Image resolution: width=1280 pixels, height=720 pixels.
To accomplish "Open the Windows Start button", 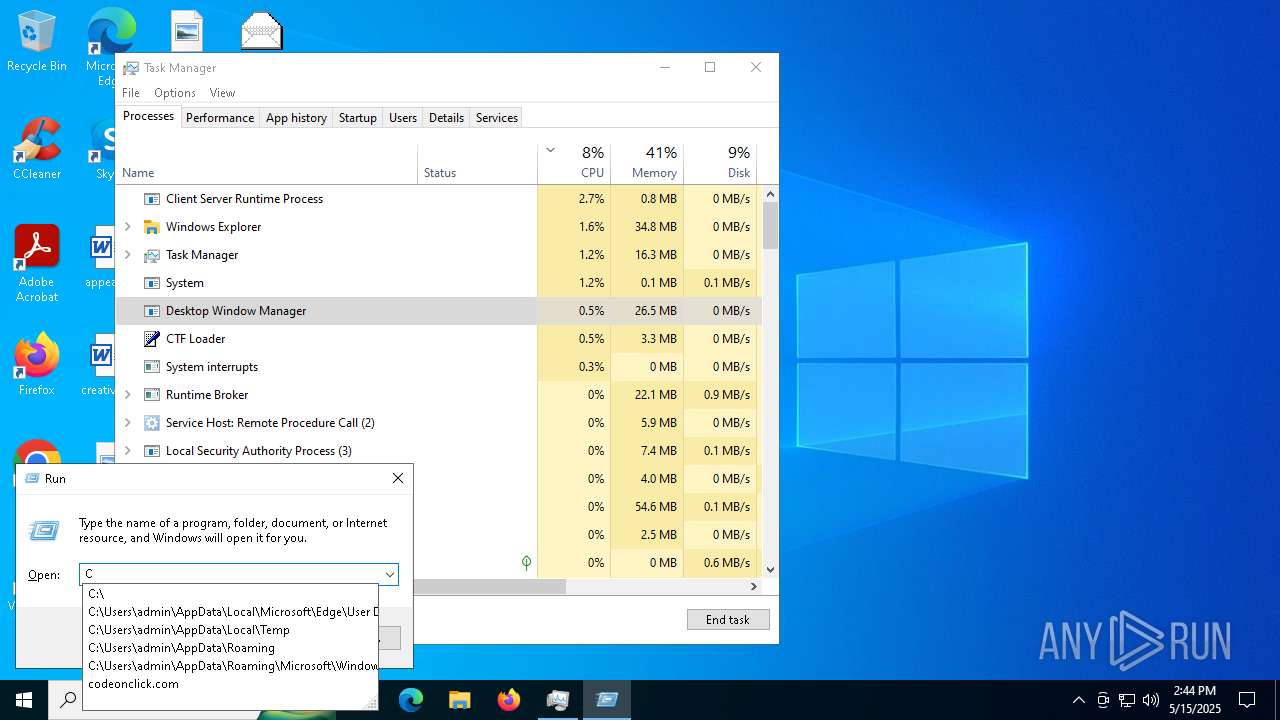I will point(24,700).
